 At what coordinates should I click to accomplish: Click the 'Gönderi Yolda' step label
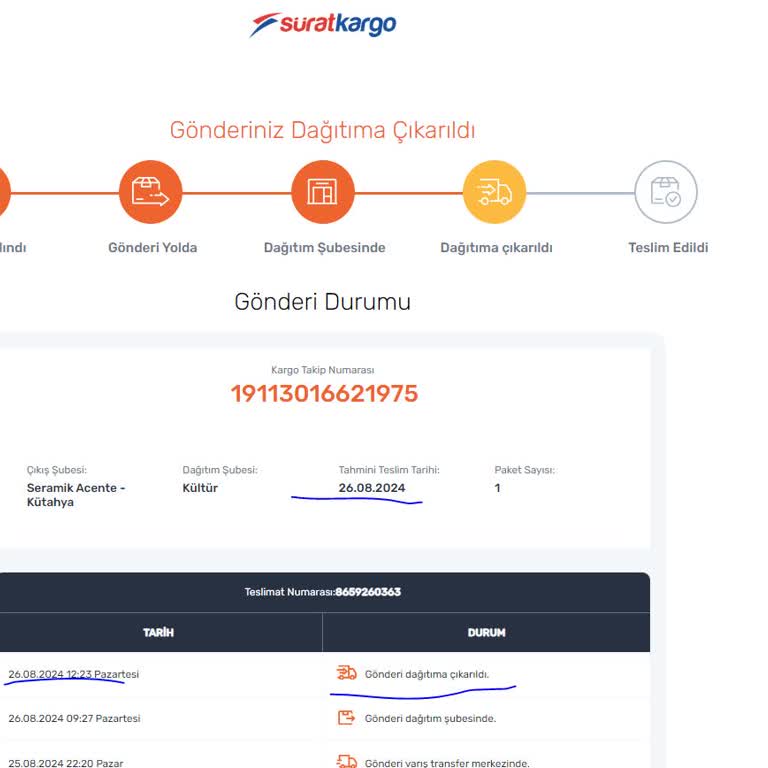coord(153,247)
